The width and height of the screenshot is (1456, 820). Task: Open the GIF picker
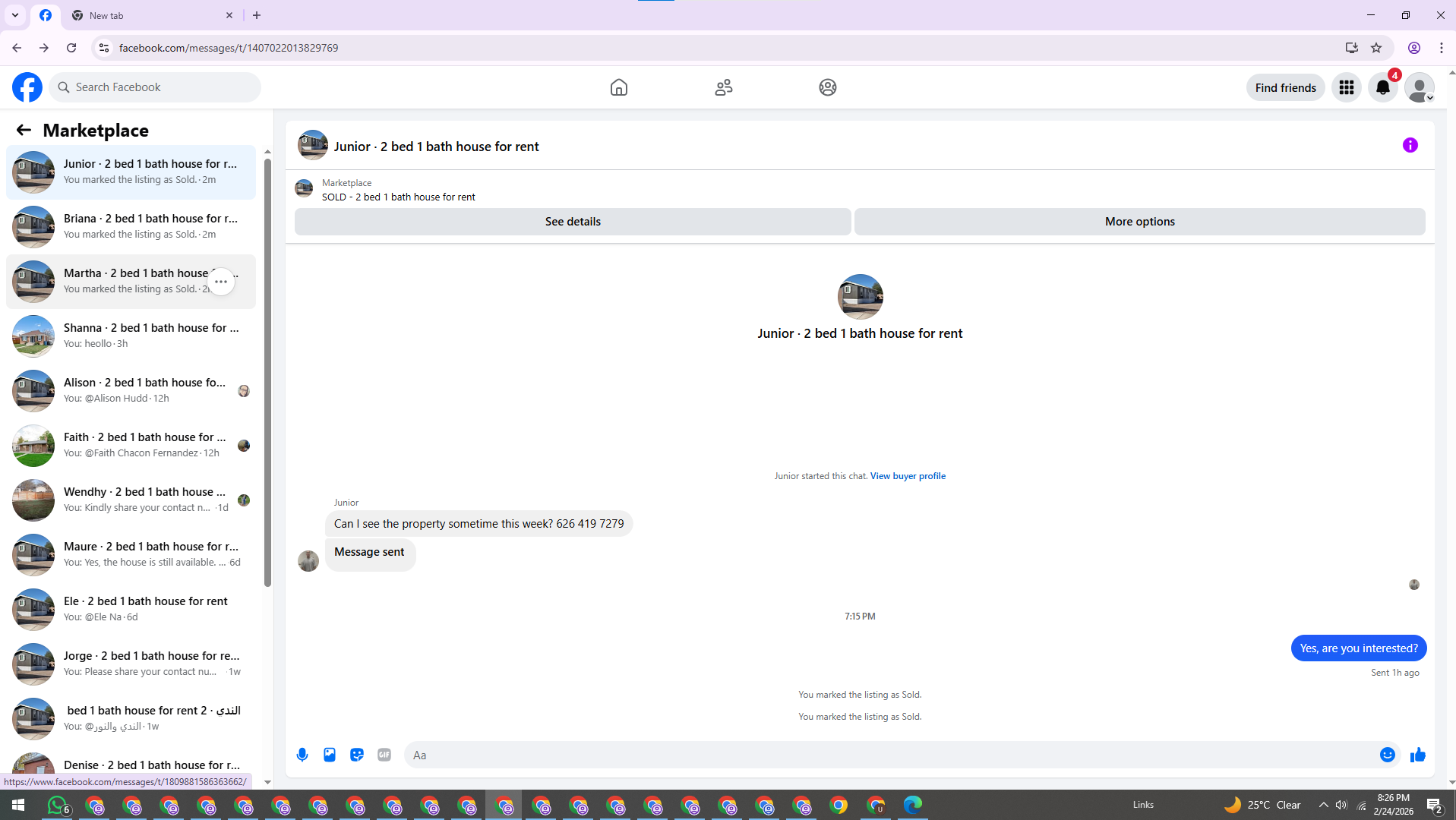[384, 755]
